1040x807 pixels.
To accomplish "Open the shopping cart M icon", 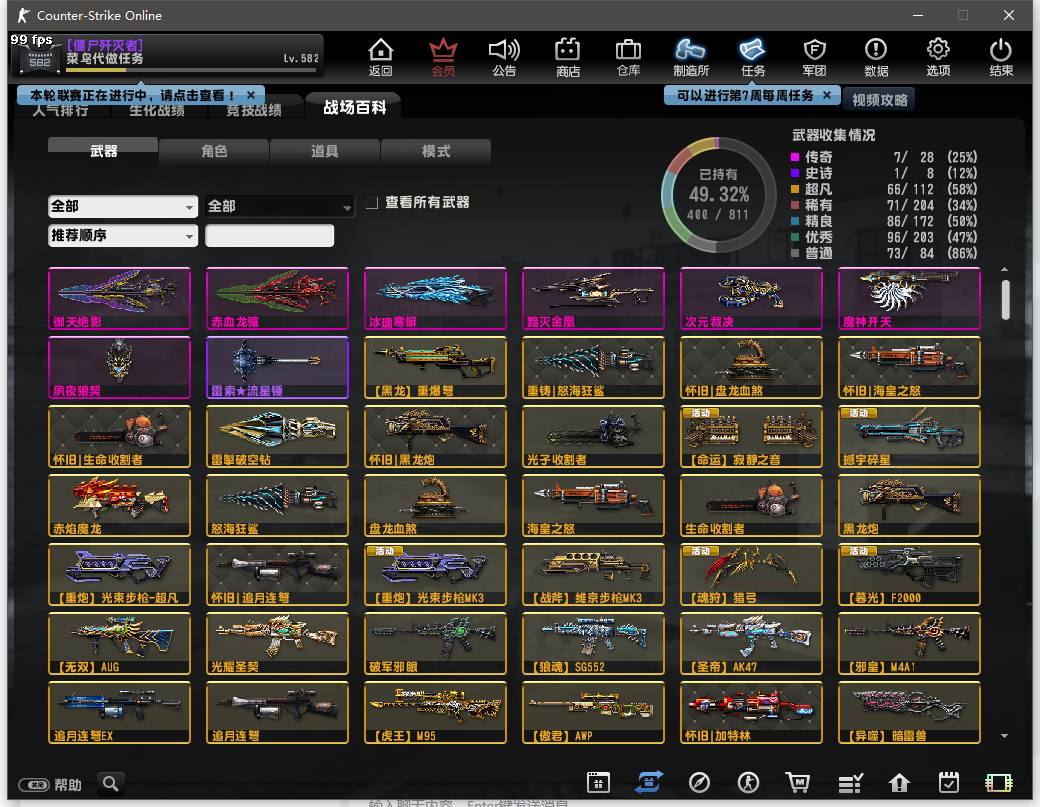I will click(798, 782).
